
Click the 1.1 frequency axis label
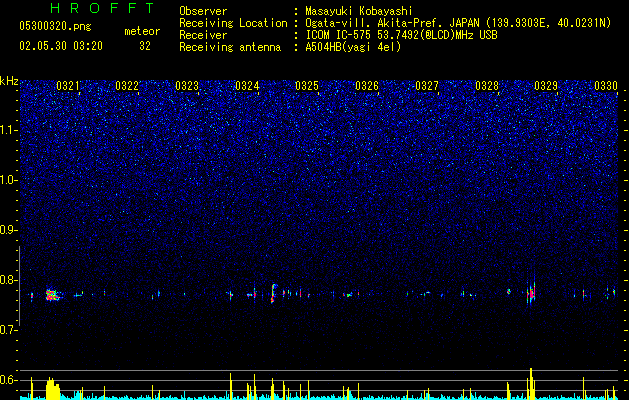pos(9,130)
